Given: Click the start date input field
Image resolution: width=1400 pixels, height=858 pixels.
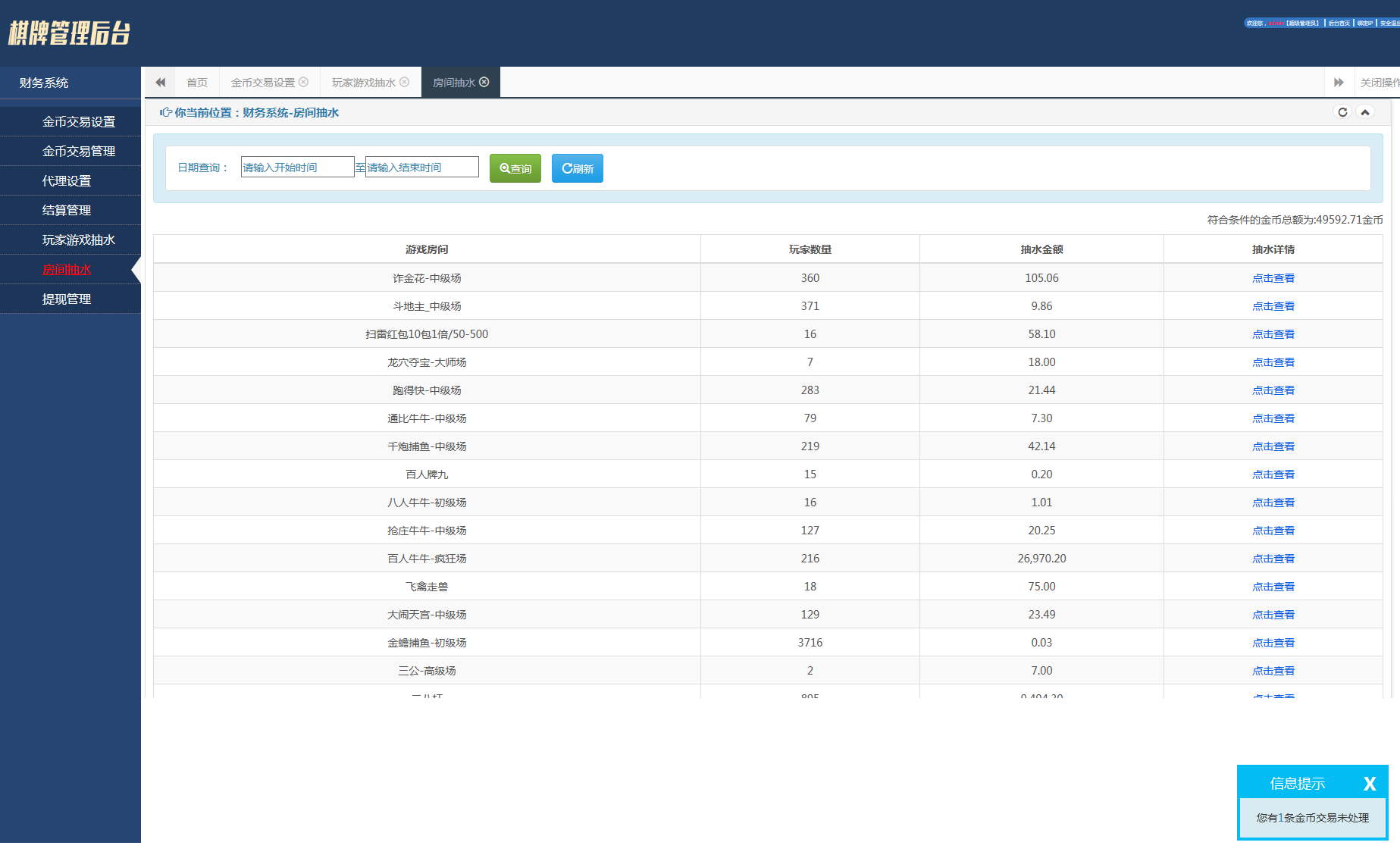Looking at the screenshot, I should point(297,168).
